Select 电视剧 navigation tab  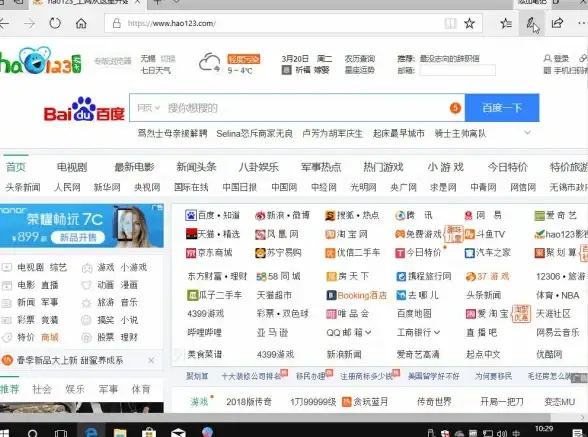[72, 167]
